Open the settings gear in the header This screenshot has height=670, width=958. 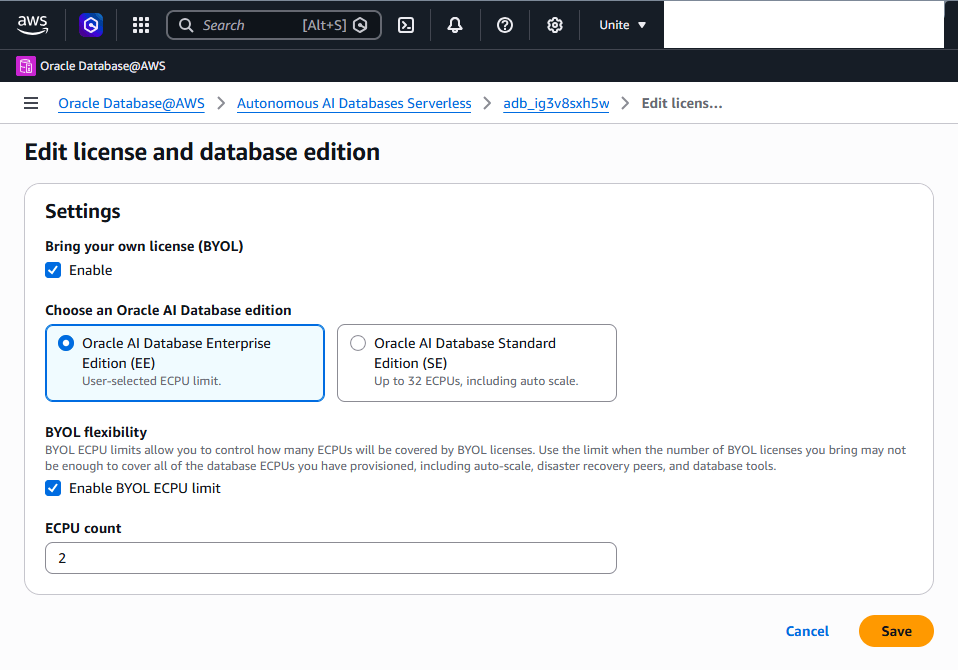555,25
